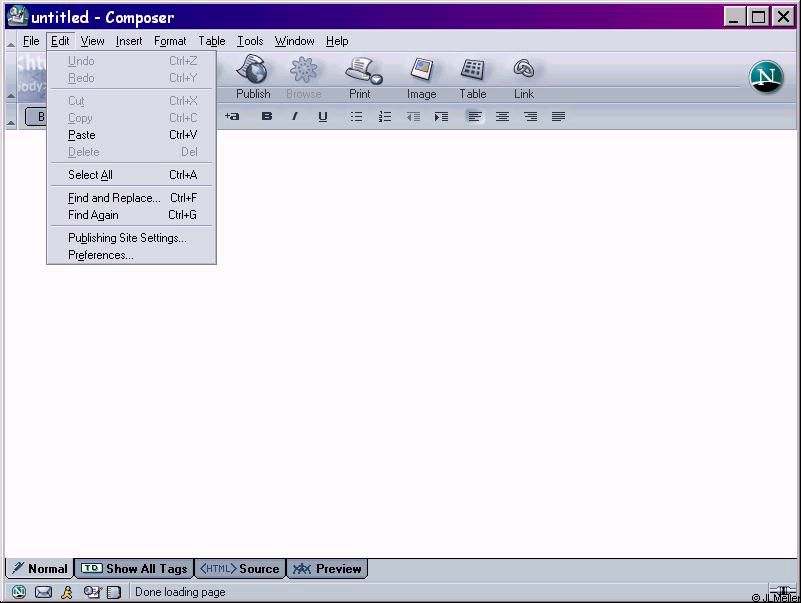The width and height of the screenshot is (801, 603).
Task: Insert a table using Table icon
Action: click(473, 77)
